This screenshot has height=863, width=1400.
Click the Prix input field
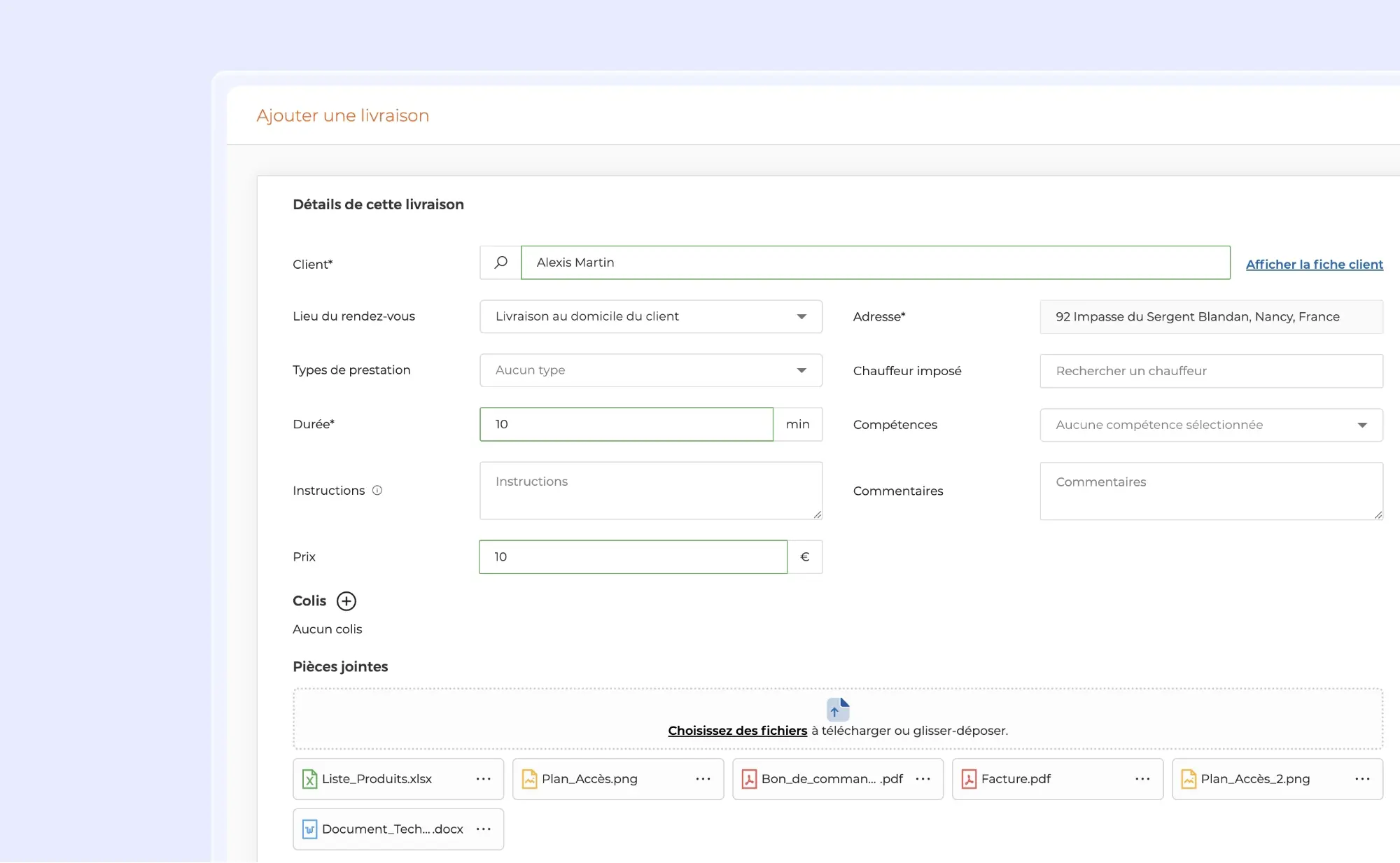pos(633,556)
